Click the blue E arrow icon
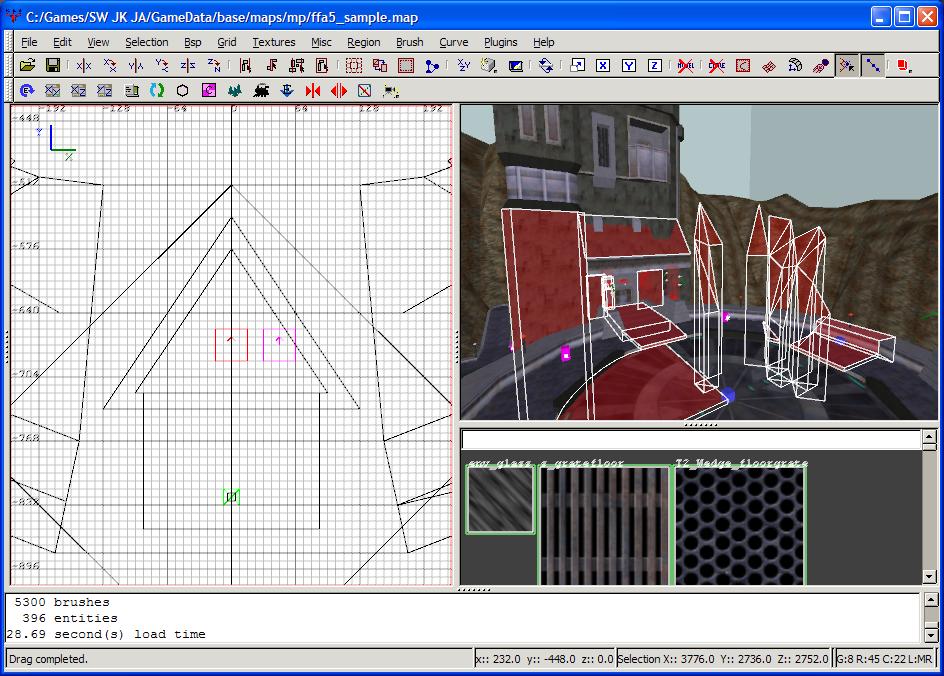Screen dimensions: 944x676 (x=26, y=91)
